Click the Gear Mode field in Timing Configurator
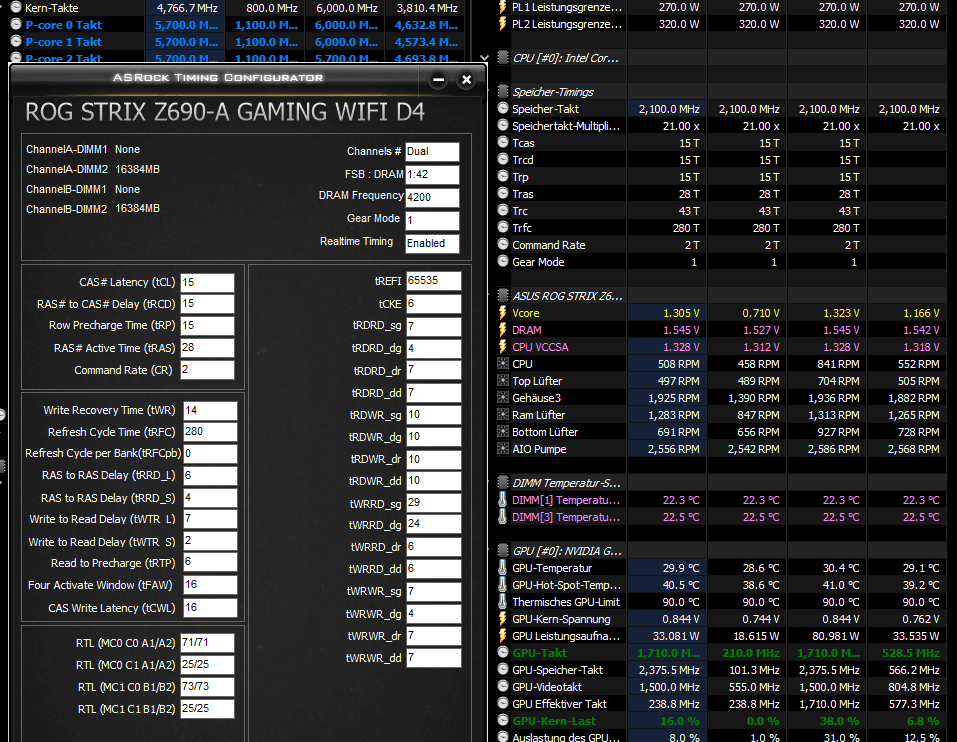 tap(432, 220)
